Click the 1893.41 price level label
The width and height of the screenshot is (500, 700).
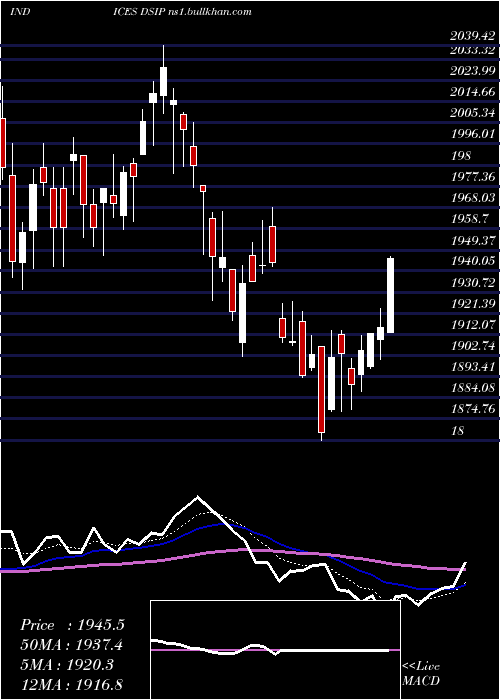473,367
